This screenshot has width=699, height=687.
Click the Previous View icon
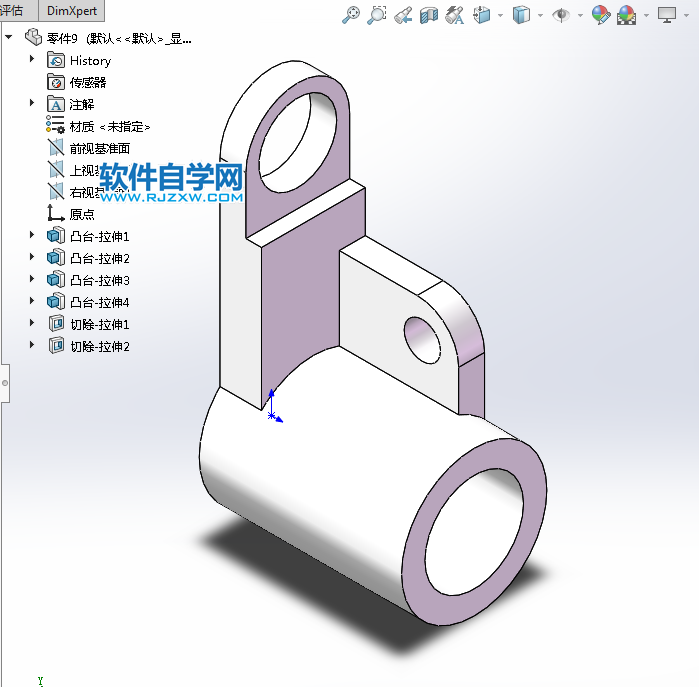point(403,16)
